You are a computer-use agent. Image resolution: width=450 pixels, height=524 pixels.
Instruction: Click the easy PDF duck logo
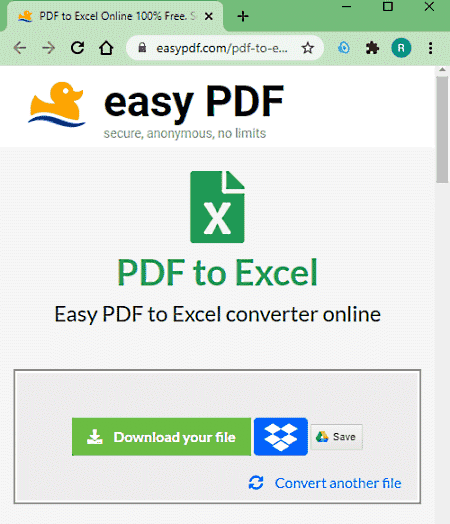pos(57,104)
